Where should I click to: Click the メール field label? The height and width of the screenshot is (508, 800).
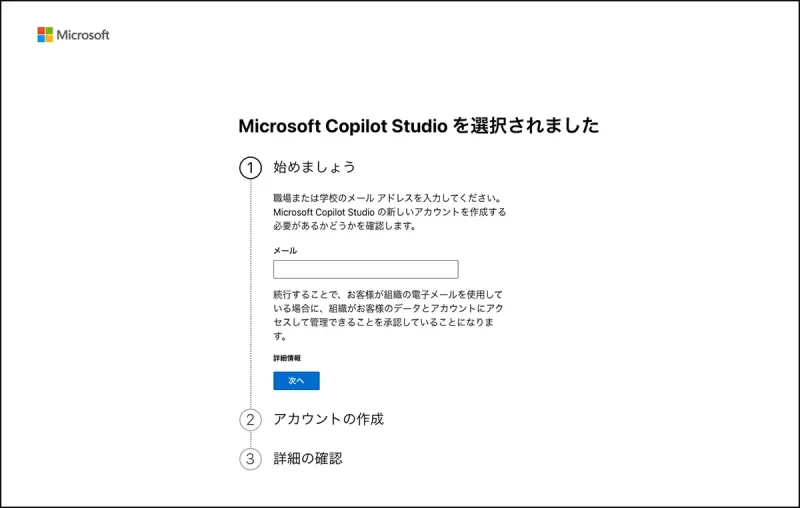(x=285, y=250)
